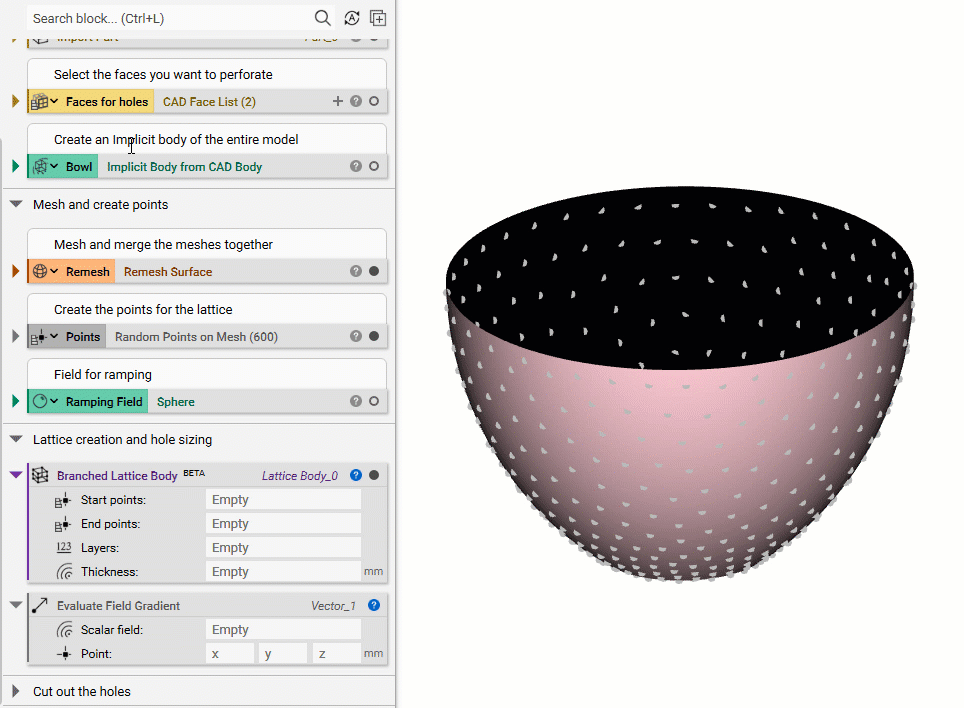Viewport: 964px width, 708px height.
Task: Click the search magnifier icon
Action: [x=322, y=18]
